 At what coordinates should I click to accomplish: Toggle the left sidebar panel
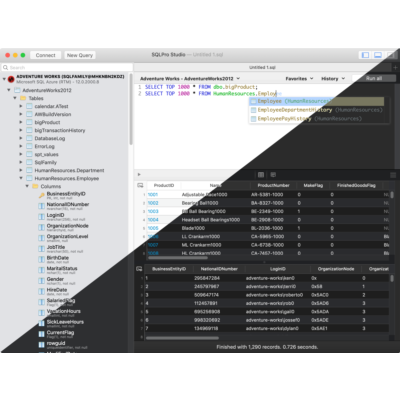coord(365,55)
